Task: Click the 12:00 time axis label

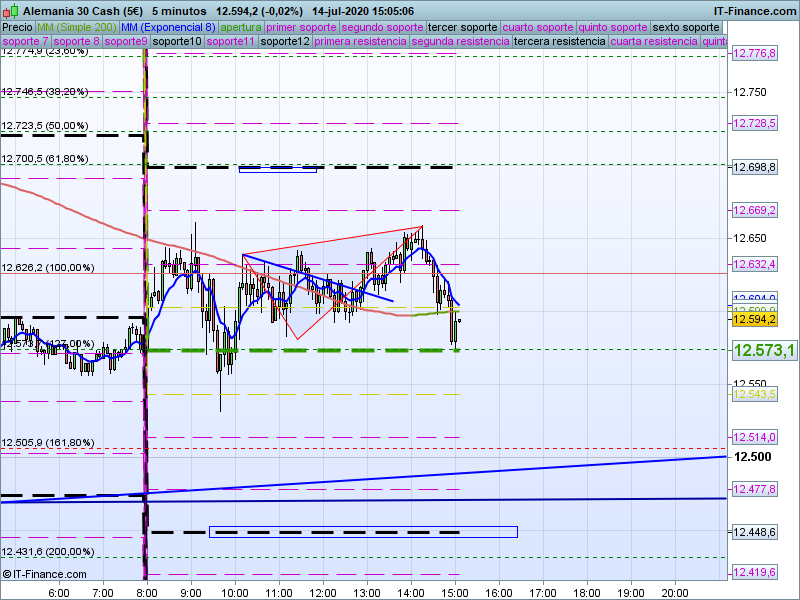Action: (323, 593)
